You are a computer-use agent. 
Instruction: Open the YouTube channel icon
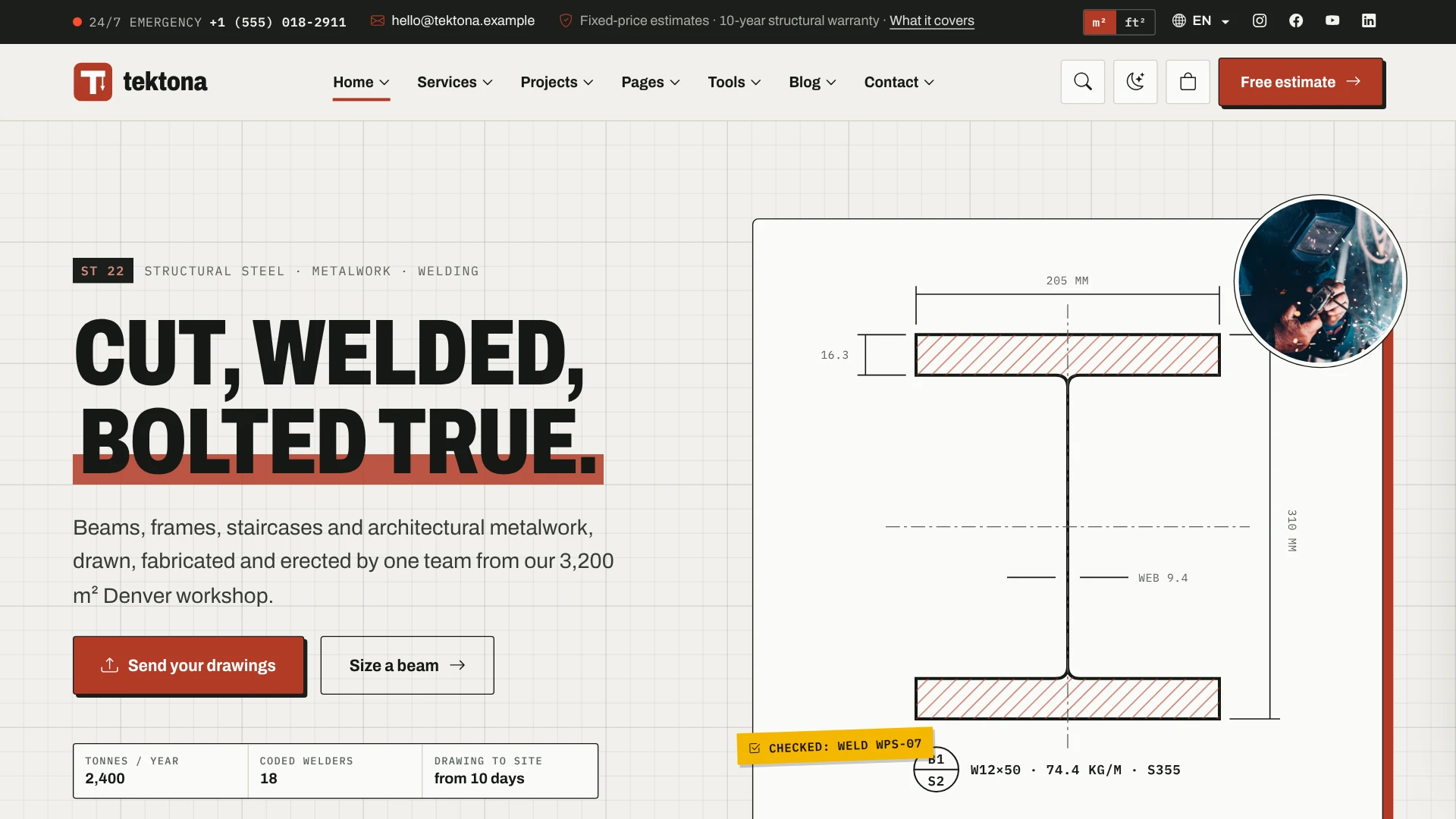click(1332, 20)
